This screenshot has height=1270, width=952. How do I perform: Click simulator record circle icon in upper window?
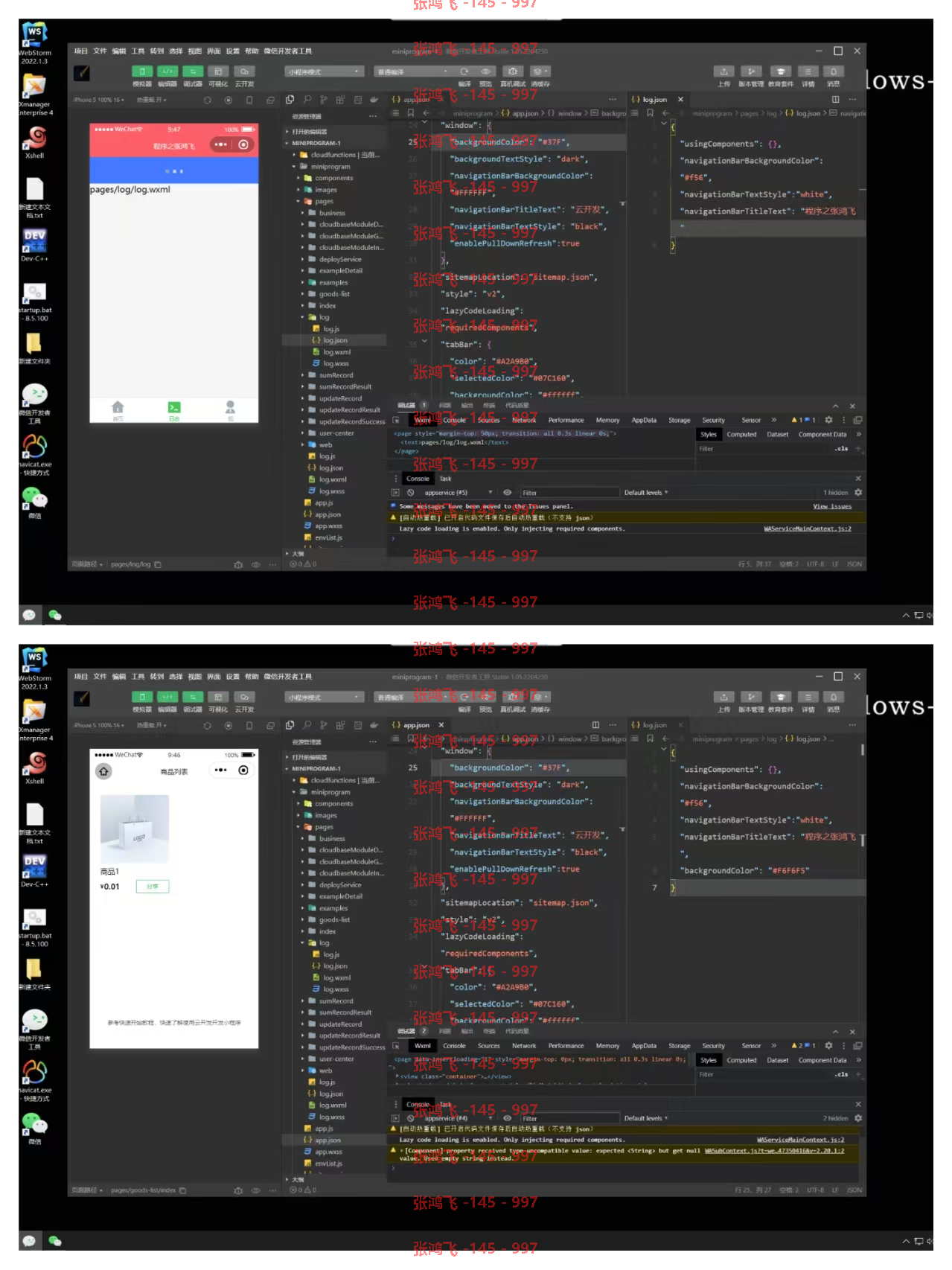229,100
